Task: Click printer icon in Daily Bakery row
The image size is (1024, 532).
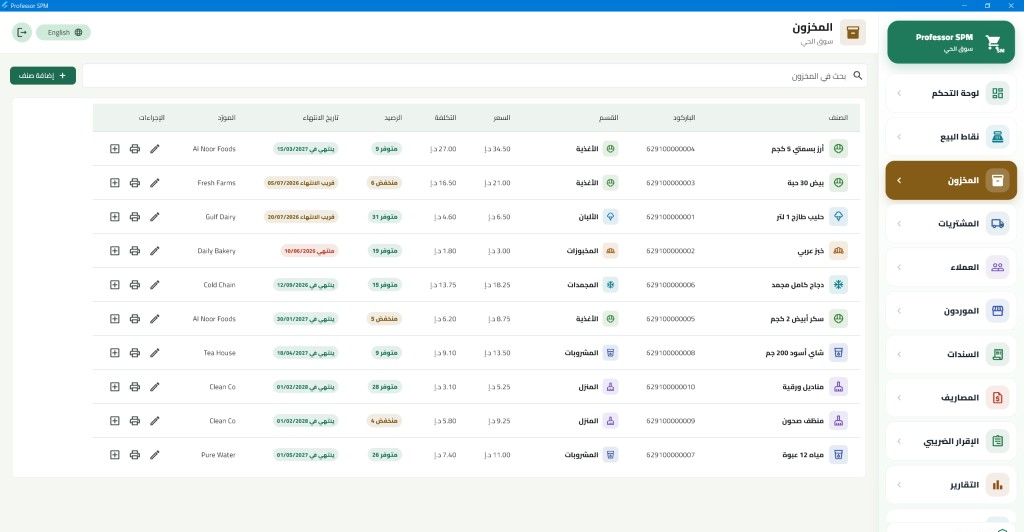Action: coord(135,251)
